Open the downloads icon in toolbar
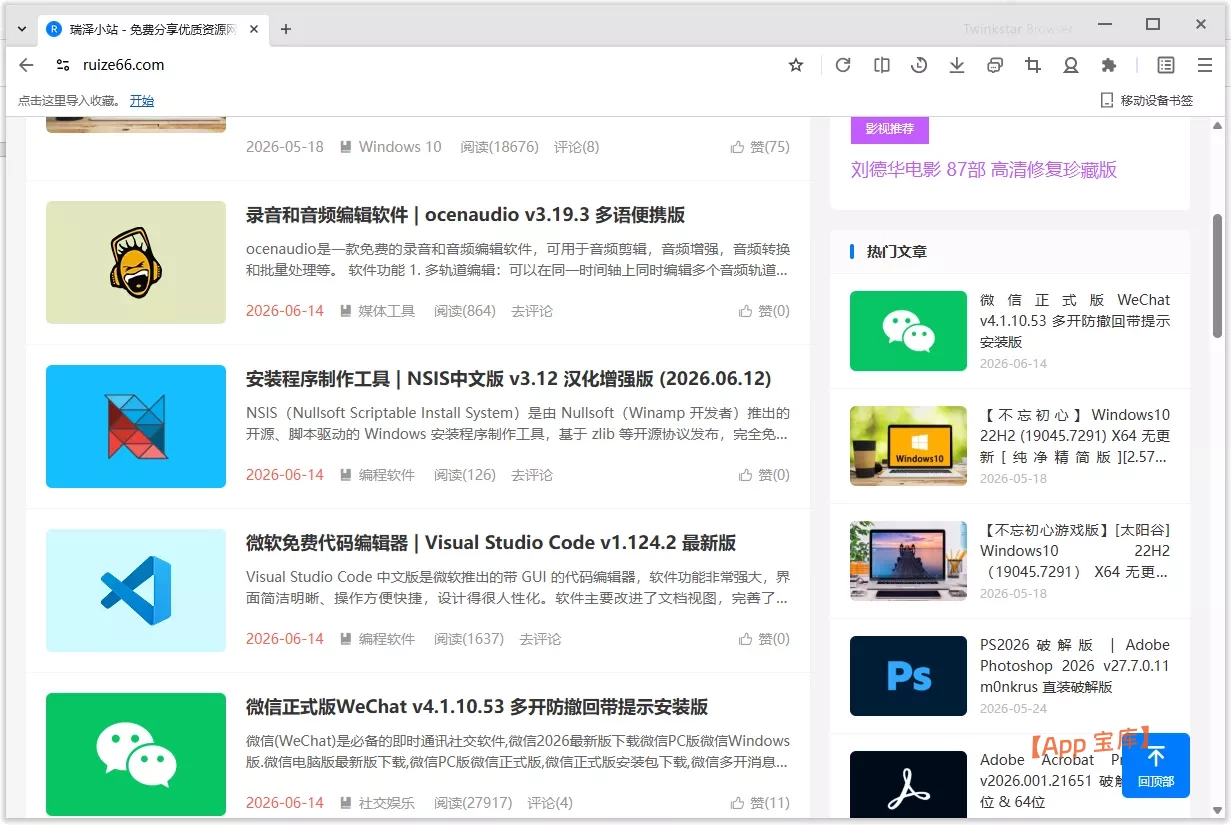The image size is (1231, 825). (x=957, y=65)
